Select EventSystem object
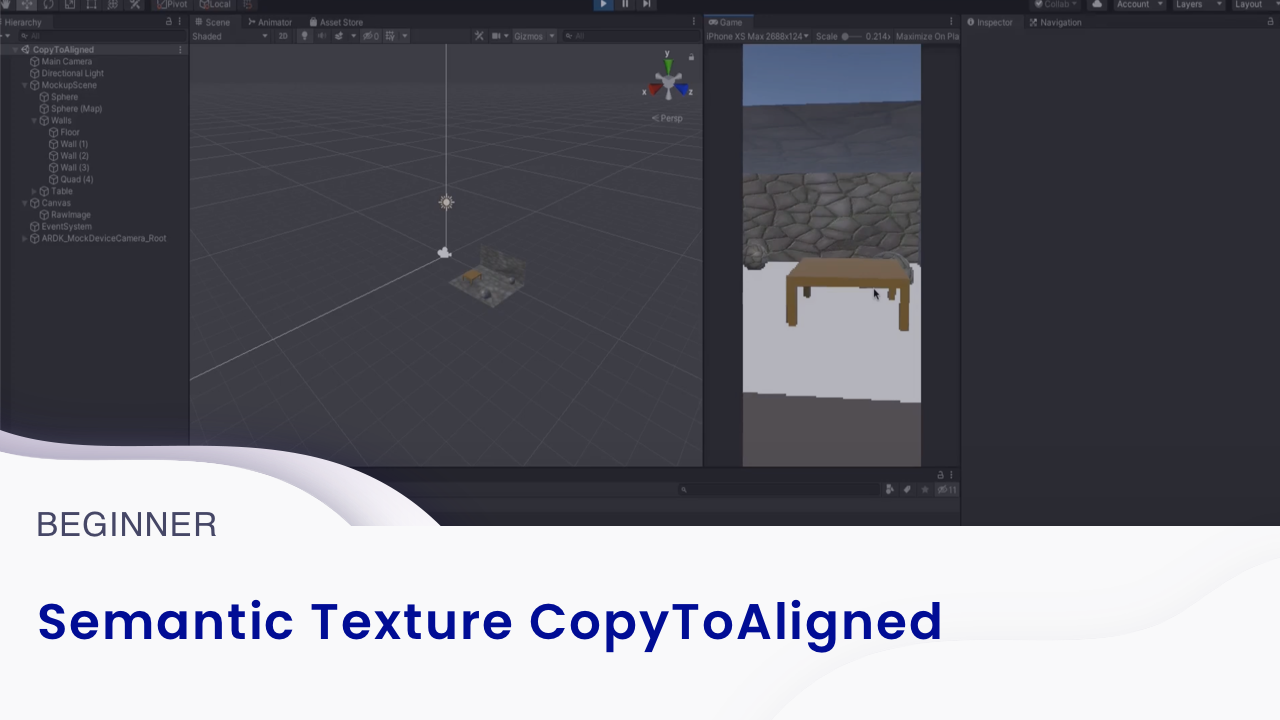Viewport: 1280px width, 720px height. pyautogui.click(x=66, y=226)
